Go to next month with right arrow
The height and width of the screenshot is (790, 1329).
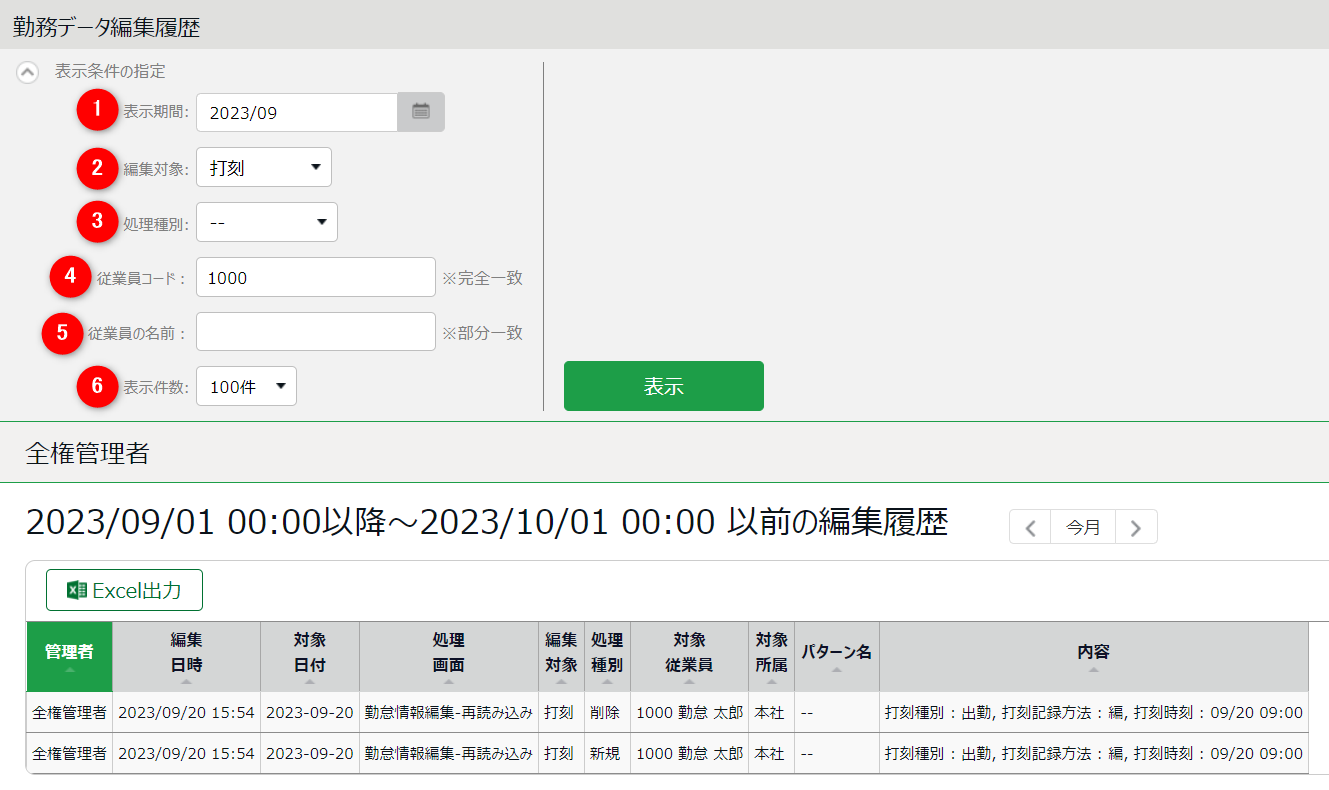1135,527
